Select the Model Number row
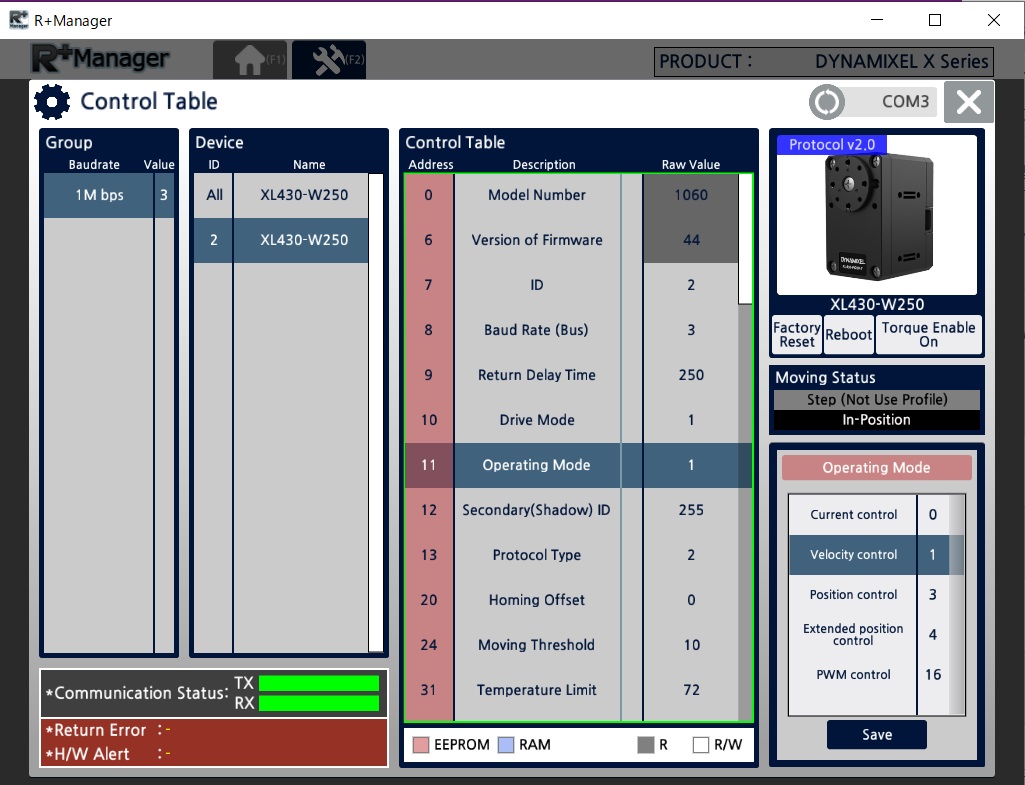This screenshot has height=785, width=1025. (x=571, y=195)
